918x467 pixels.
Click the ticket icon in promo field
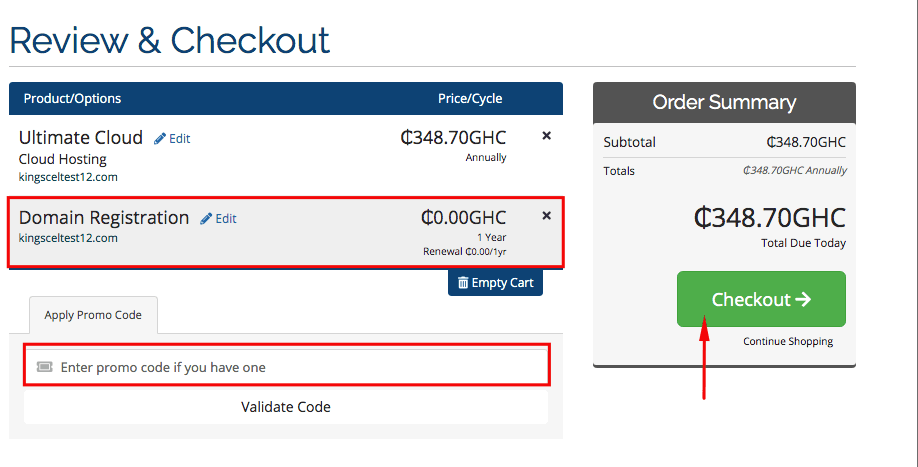[44, 367]
